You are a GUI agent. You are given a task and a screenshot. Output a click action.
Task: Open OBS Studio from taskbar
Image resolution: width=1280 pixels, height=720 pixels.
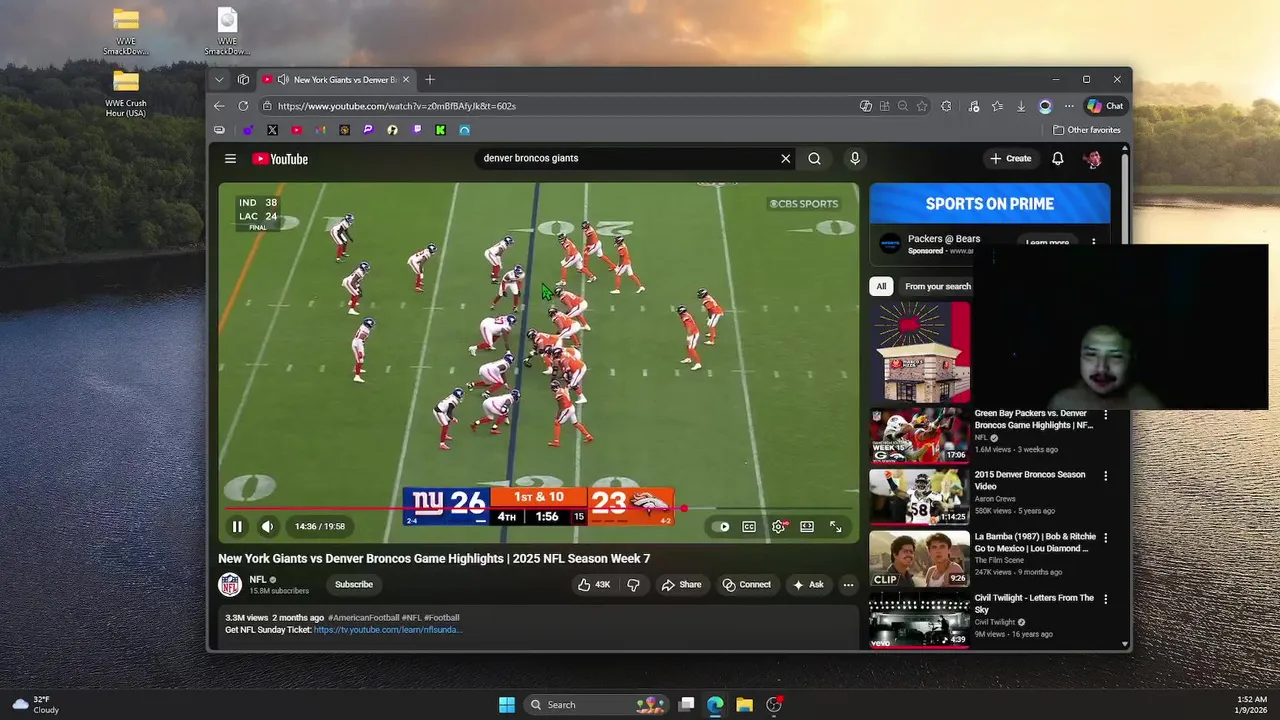coord(773,704)
